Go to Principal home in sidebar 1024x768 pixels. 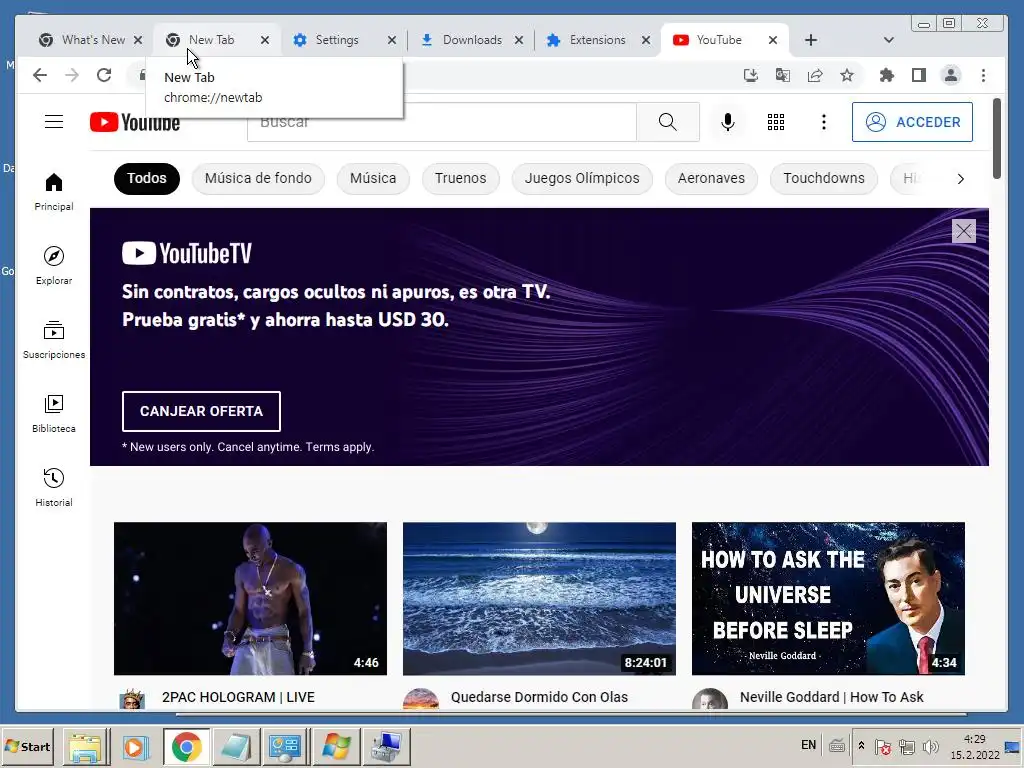[54, 192]
